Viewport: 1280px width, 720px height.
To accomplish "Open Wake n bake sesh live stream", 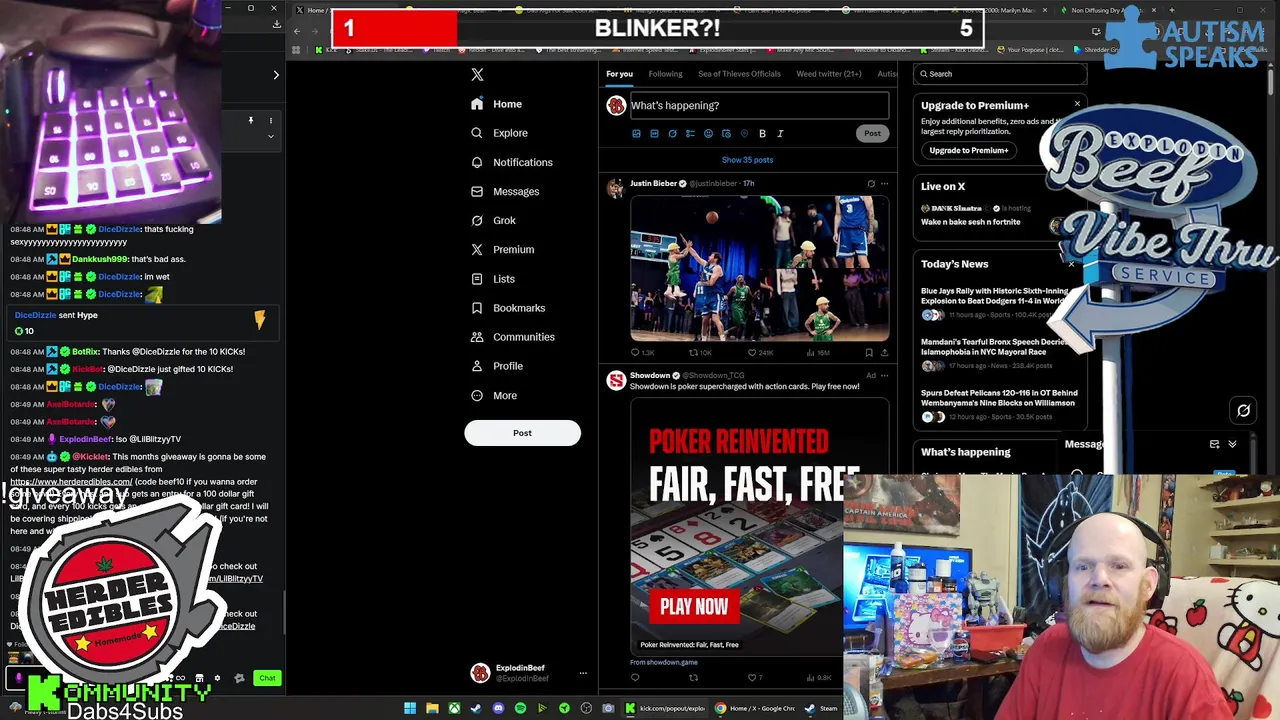I will (x=970, y=222).
